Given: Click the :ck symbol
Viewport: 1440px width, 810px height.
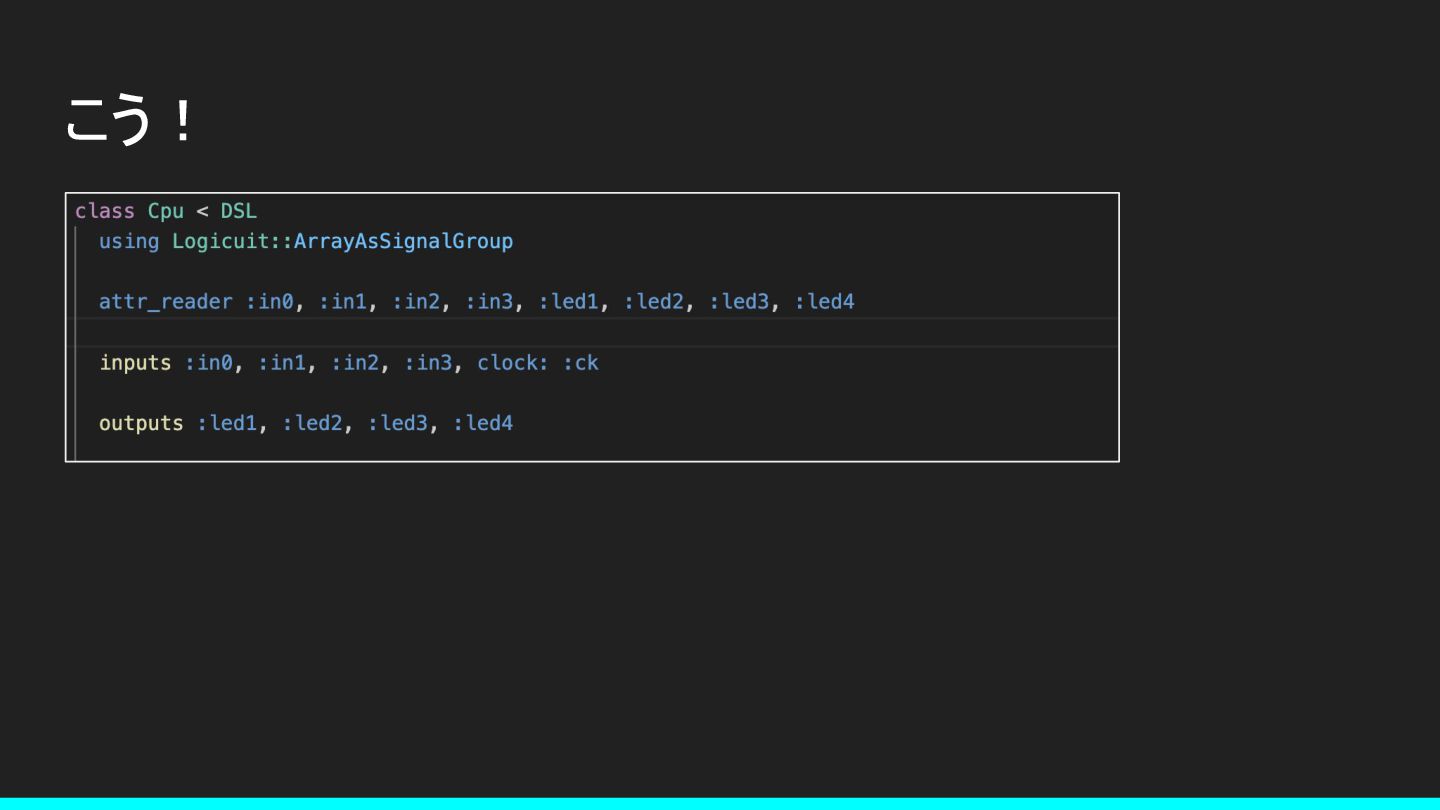Looking at the screenshot, I should pyautogui.click(x=581, y=363).
